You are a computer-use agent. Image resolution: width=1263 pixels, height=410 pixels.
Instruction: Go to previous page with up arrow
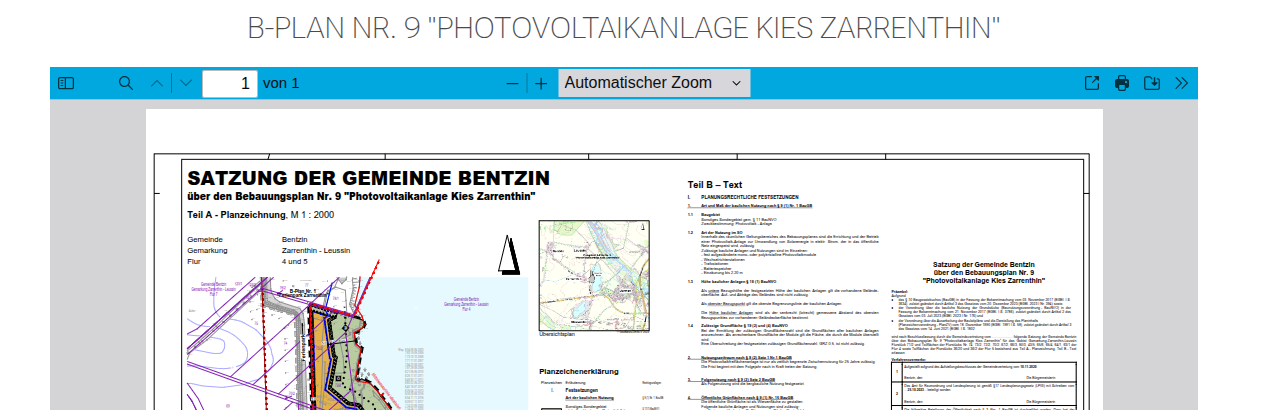156,83
